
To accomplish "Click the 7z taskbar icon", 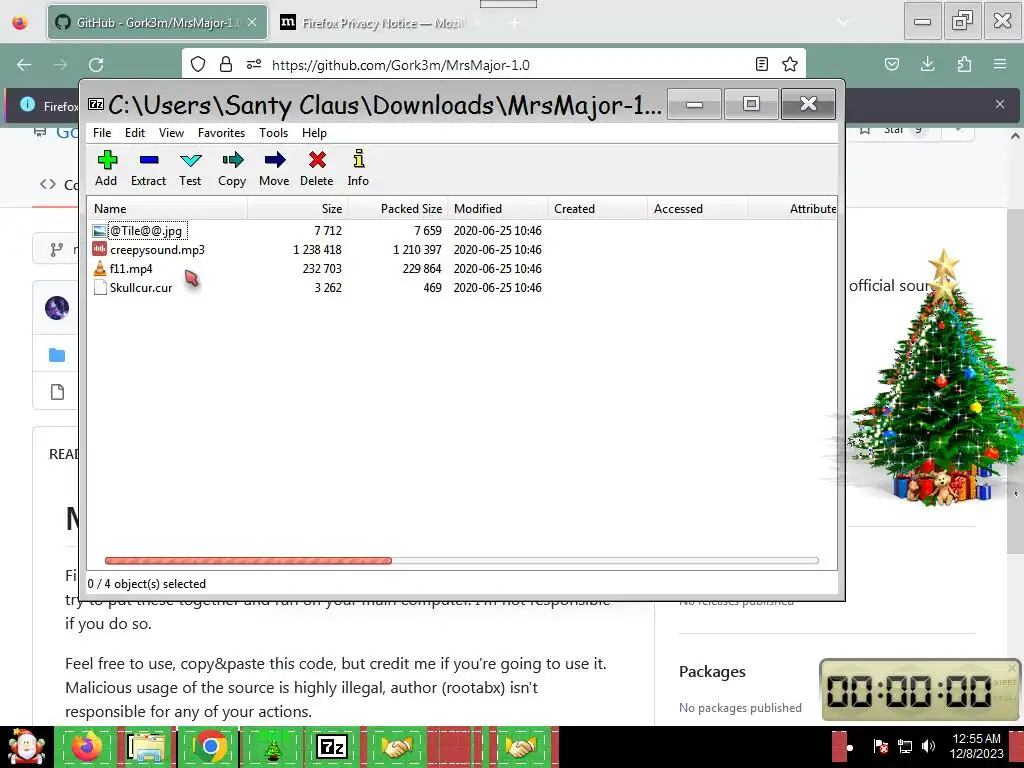I will pyautogui.click(x=331, y=746).
